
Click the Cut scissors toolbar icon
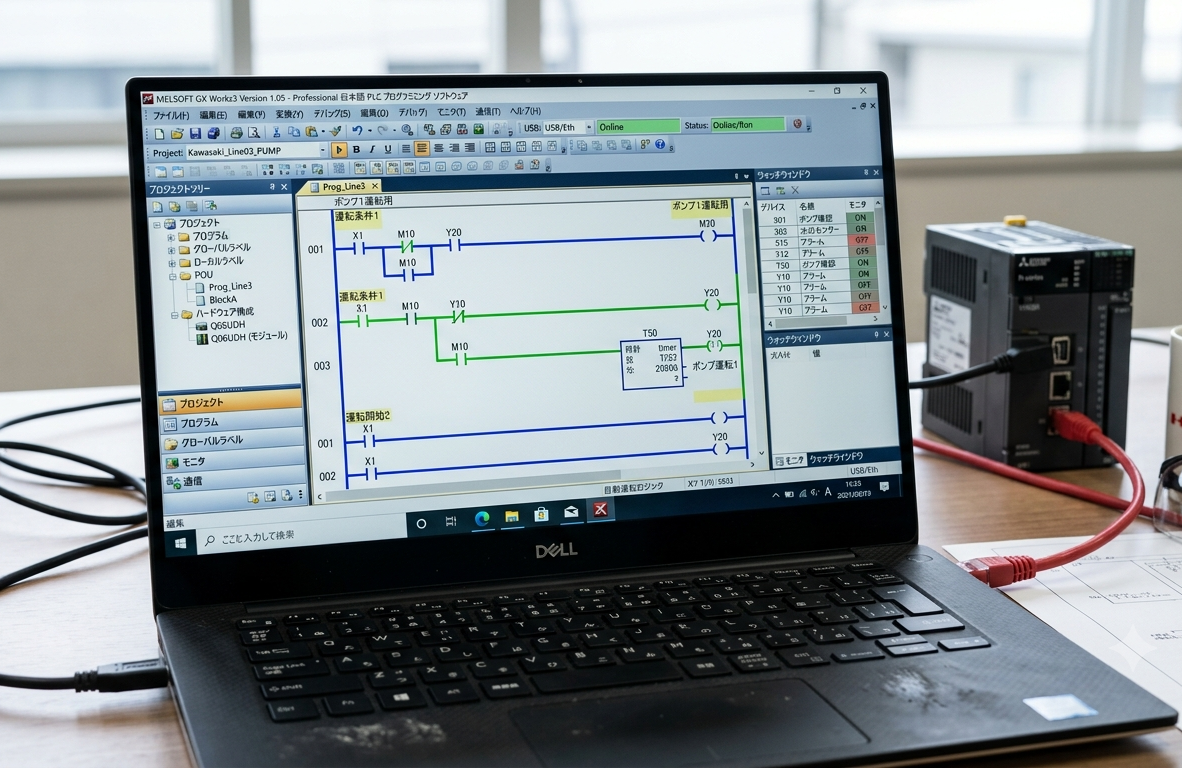point(276,132)
